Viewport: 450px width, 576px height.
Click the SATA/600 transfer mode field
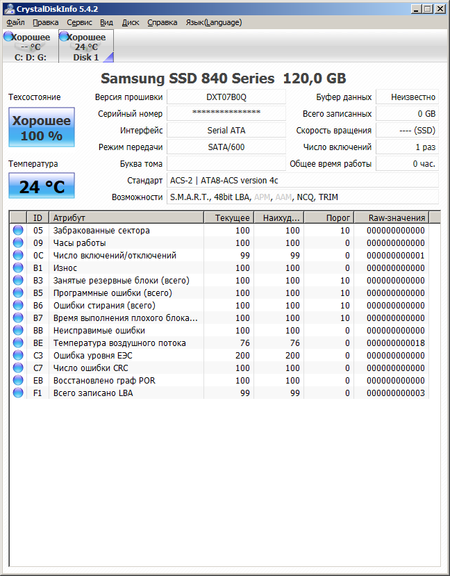pos(226,147)
